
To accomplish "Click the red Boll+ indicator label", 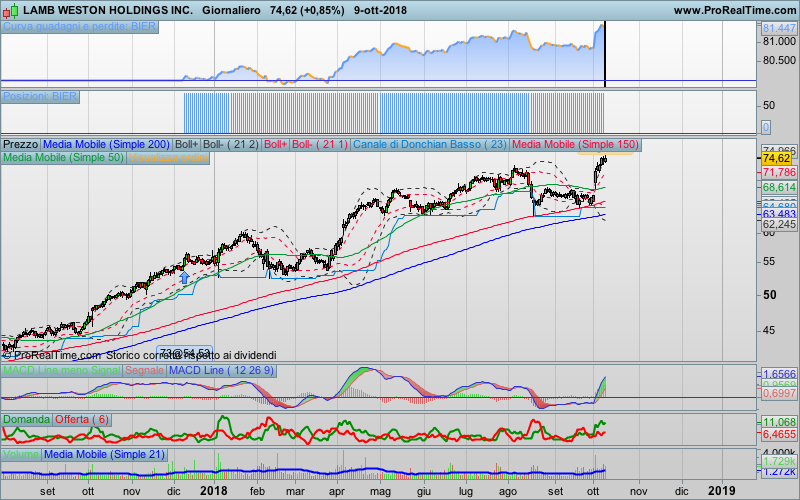I will coord(276,144).
